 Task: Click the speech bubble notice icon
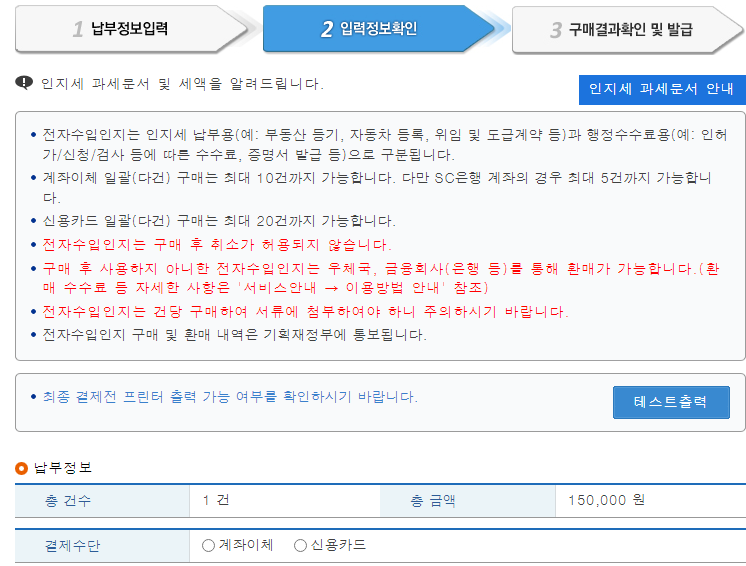(x=24, y=83)
